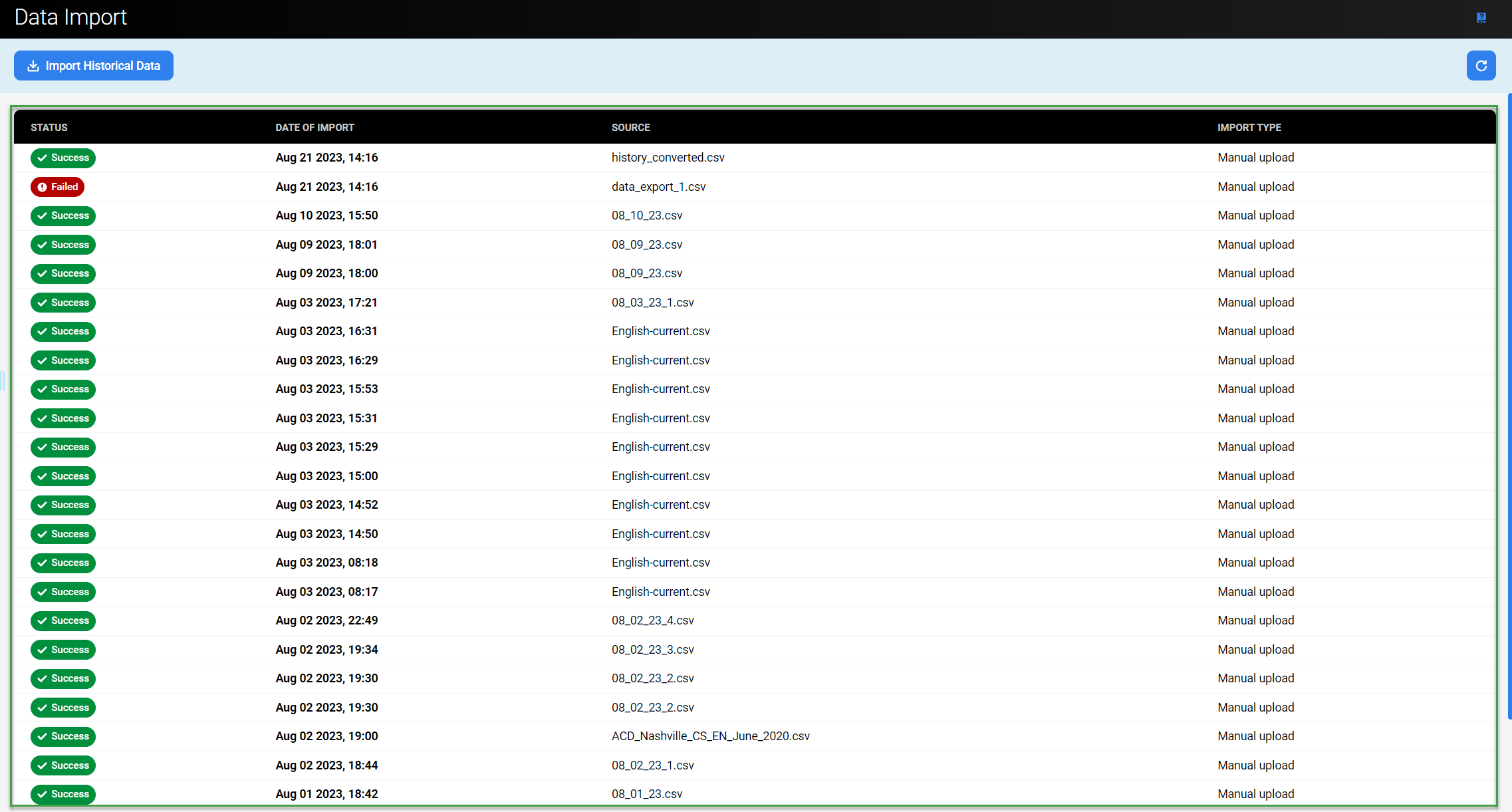Open the help icon in header
1512x812 pixels.
coord(1481,18)
